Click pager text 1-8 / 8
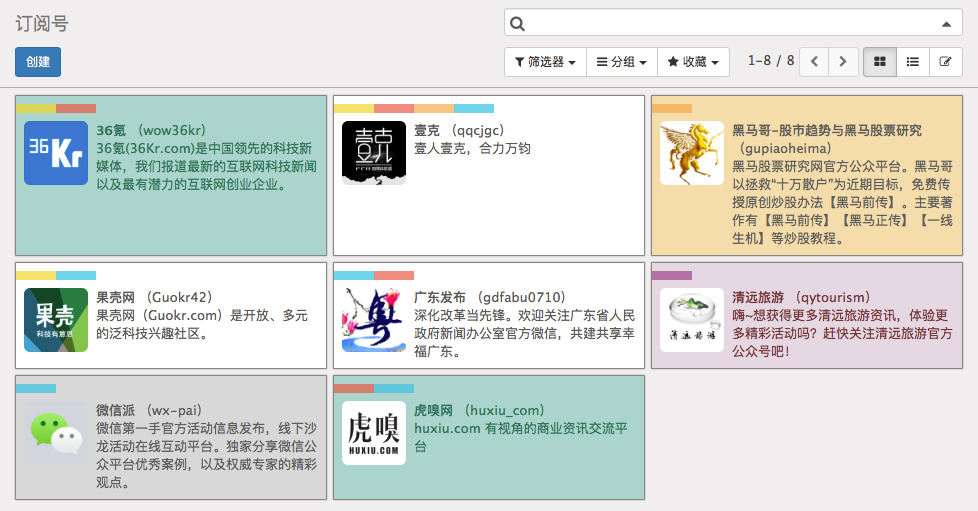Image resolution: width=978 pixels, height=511 pixels. (x=771, y=61)
